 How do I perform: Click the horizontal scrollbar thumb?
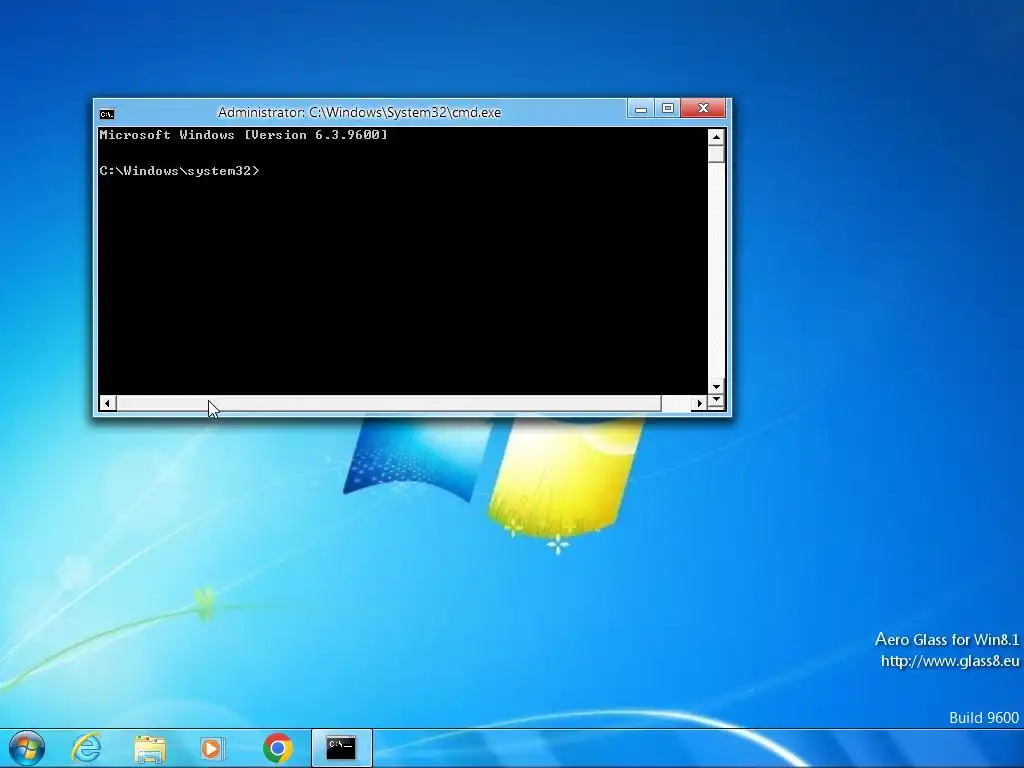pyautogui.click(x=389, y=403)
